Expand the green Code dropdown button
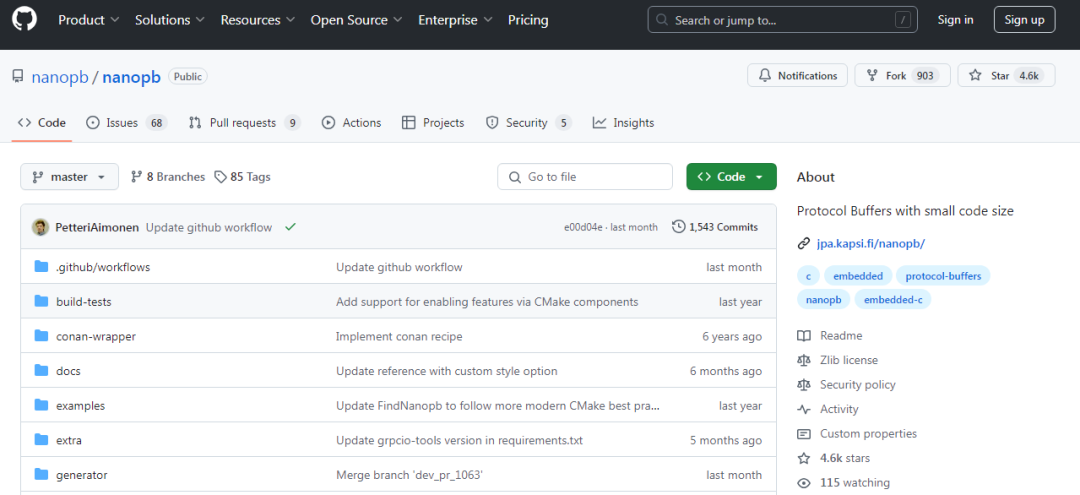Image resolution: width=1080 pixels, height=495 pixels. click(731, 177)
